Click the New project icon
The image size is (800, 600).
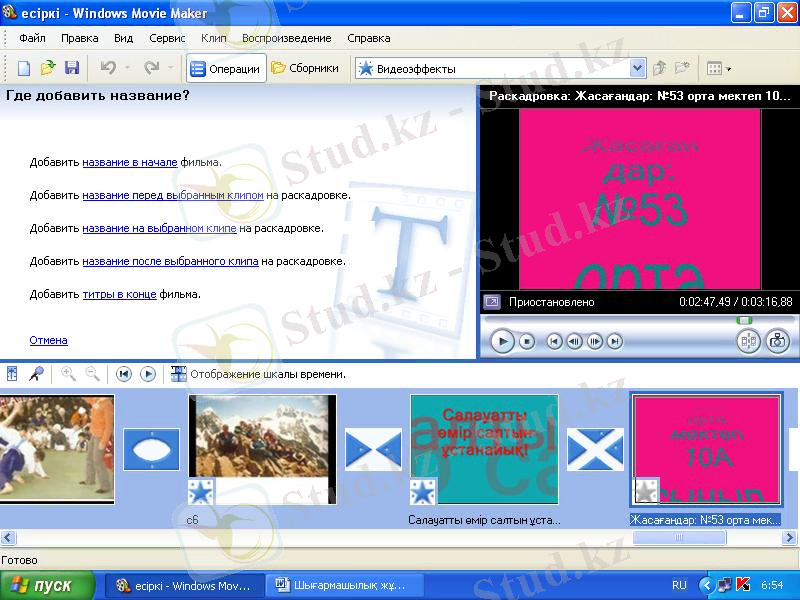(24, 68)
